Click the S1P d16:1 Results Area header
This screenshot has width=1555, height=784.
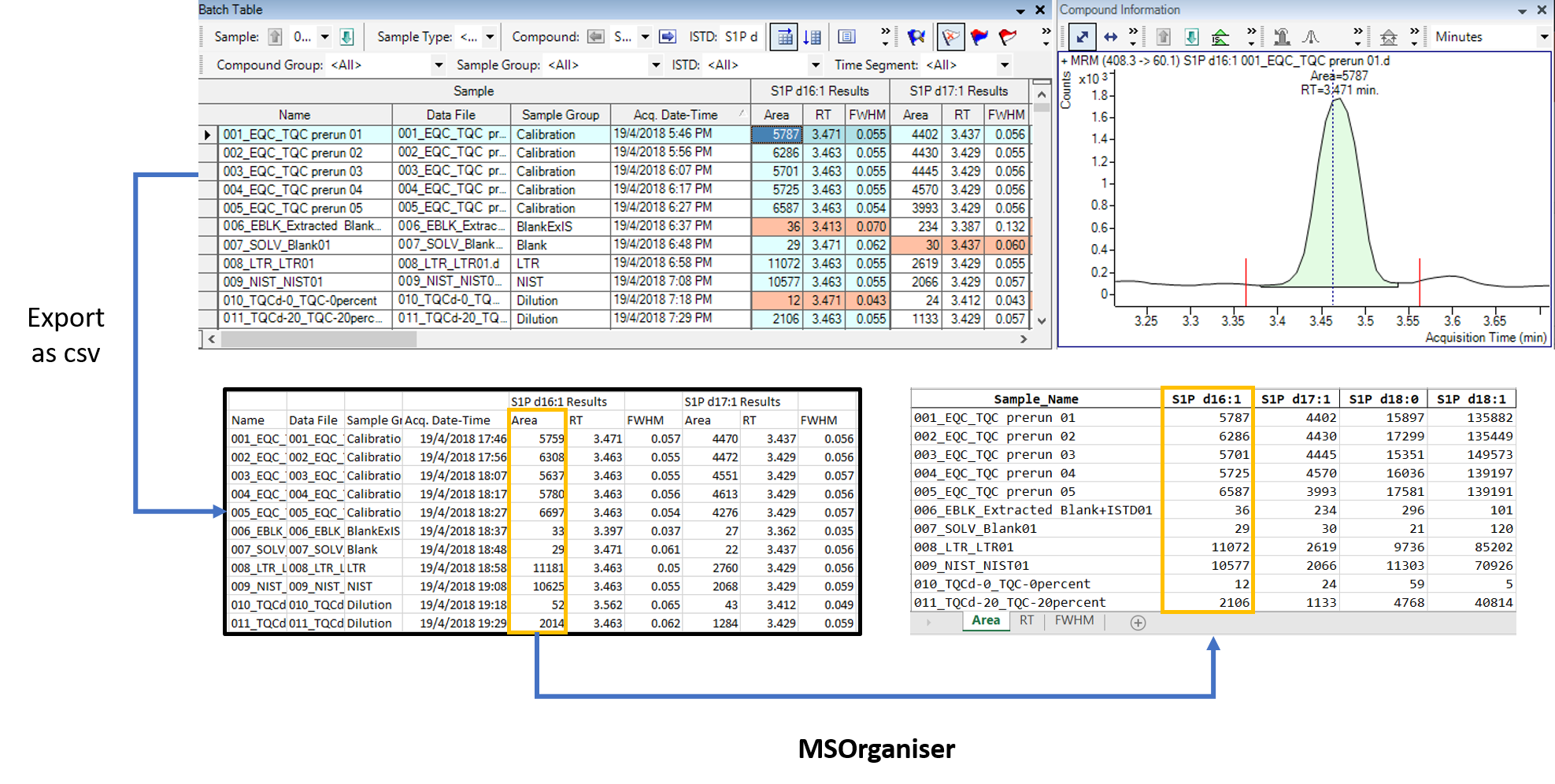(x=776, y=115)
